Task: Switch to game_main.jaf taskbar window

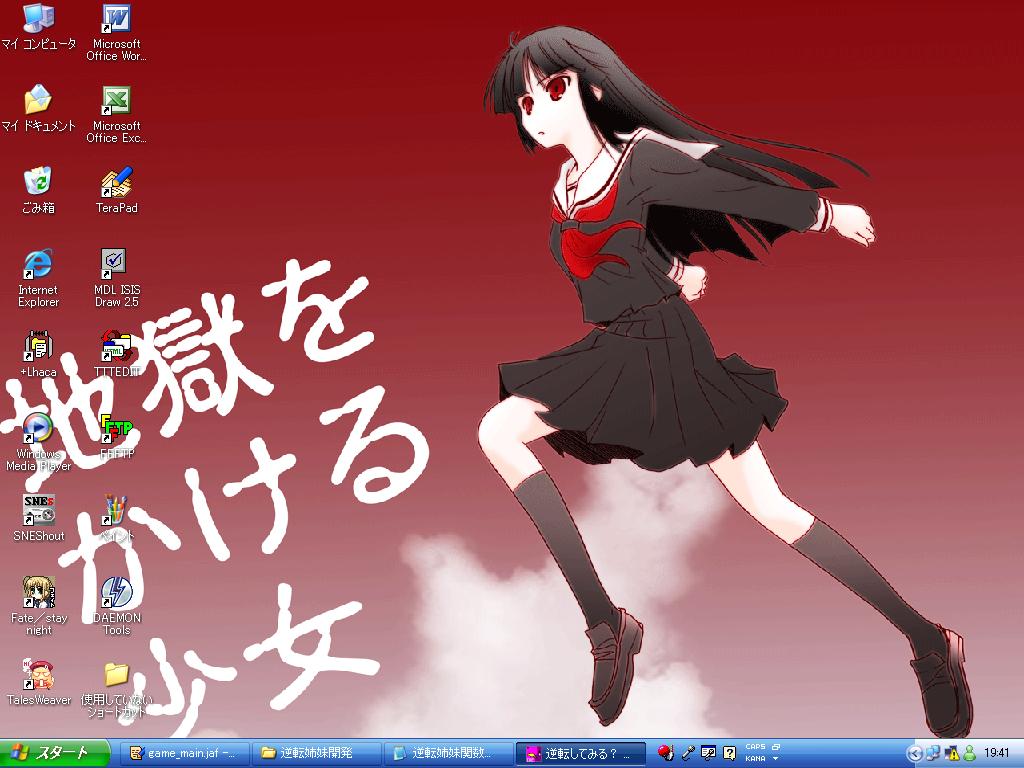Action: coord(185,754)
